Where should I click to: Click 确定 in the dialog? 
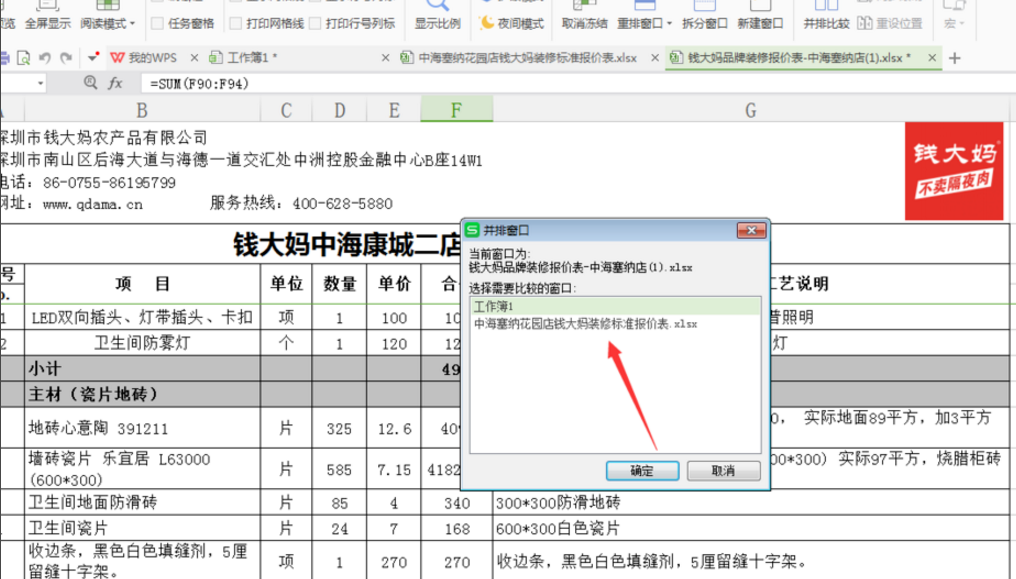point(641,471)
